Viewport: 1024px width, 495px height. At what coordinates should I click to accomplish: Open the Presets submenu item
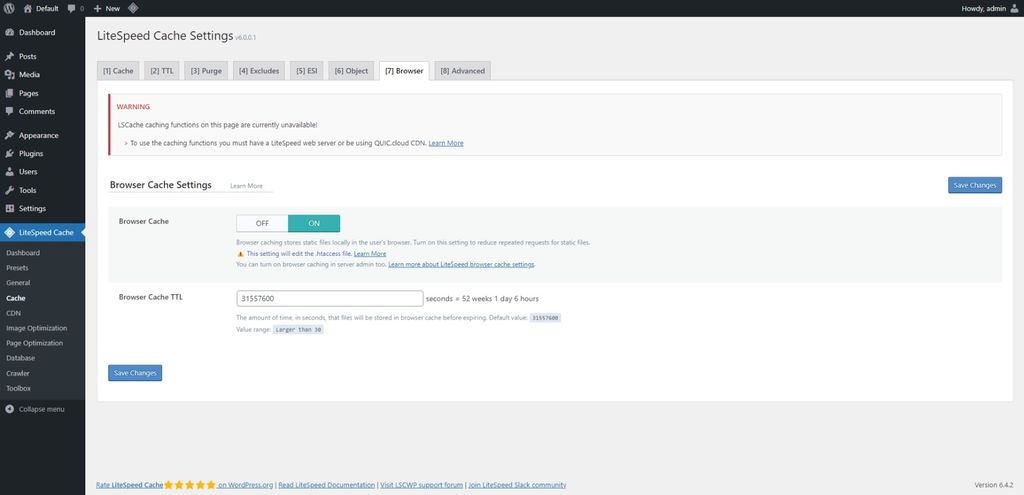(17, 268)
